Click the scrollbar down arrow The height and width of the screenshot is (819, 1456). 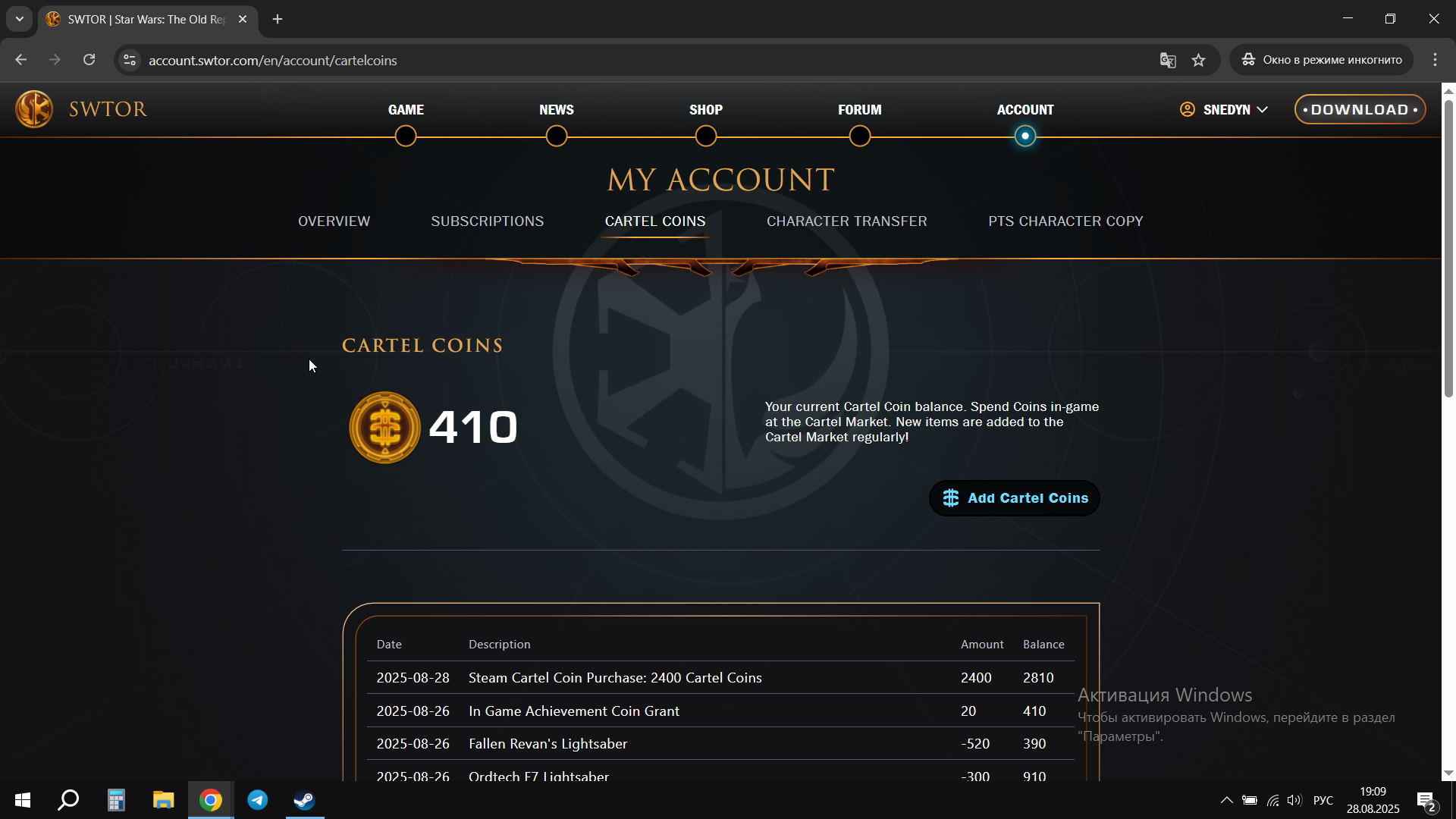tap(1448, 773)
